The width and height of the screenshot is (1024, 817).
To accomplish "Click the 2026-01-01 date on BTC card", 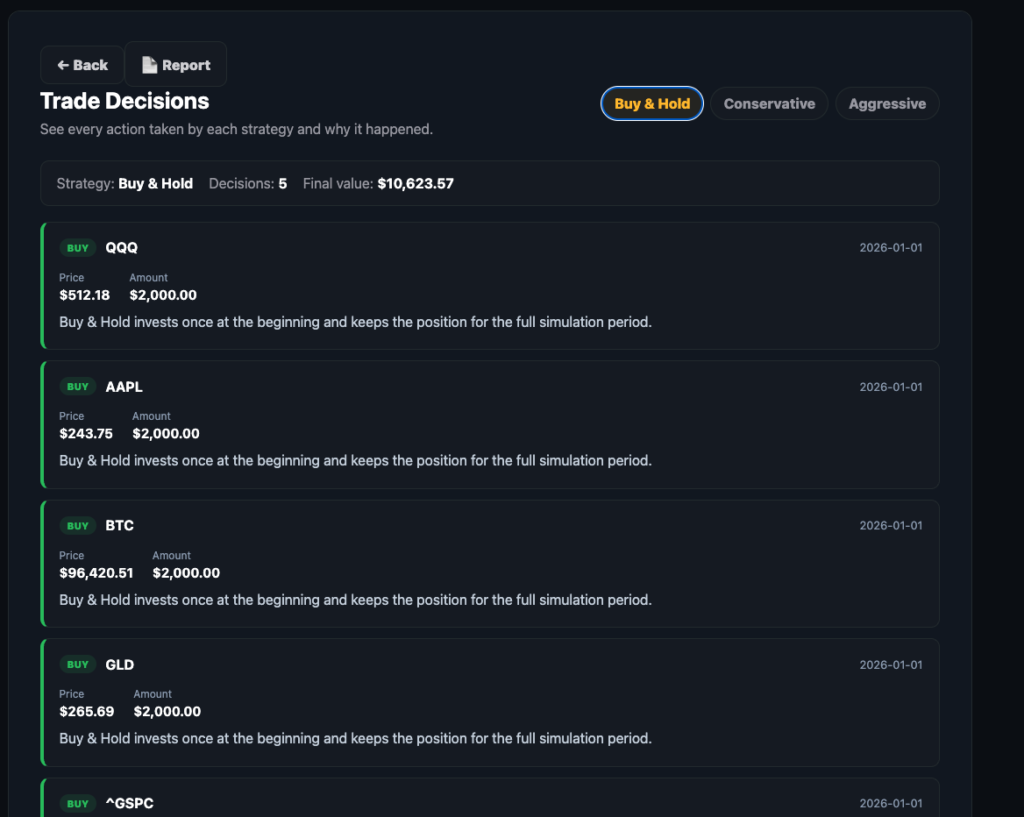I will click(891, 526).
